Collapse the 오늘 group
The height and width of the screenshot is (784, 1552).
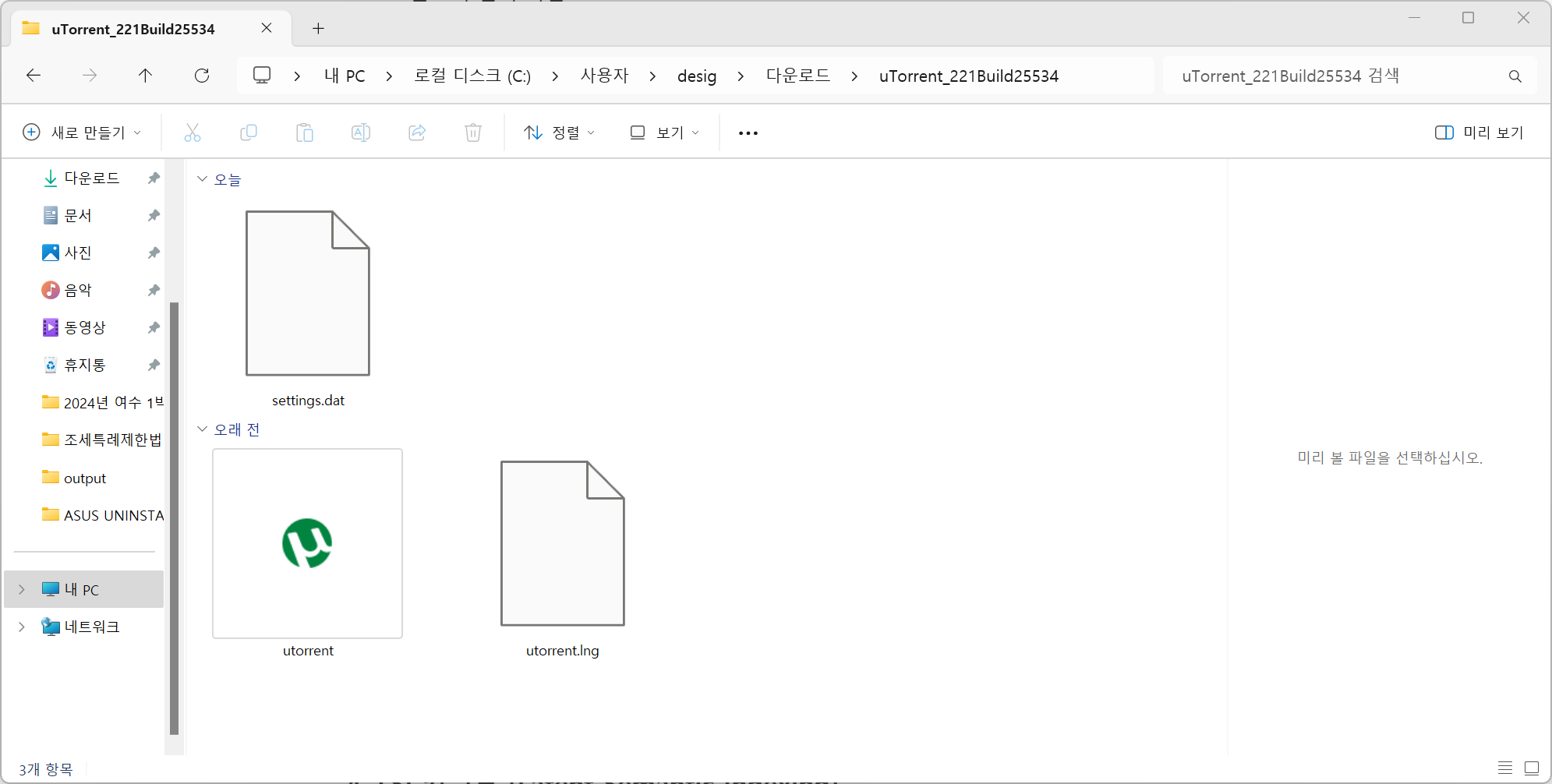click(202, 179)
